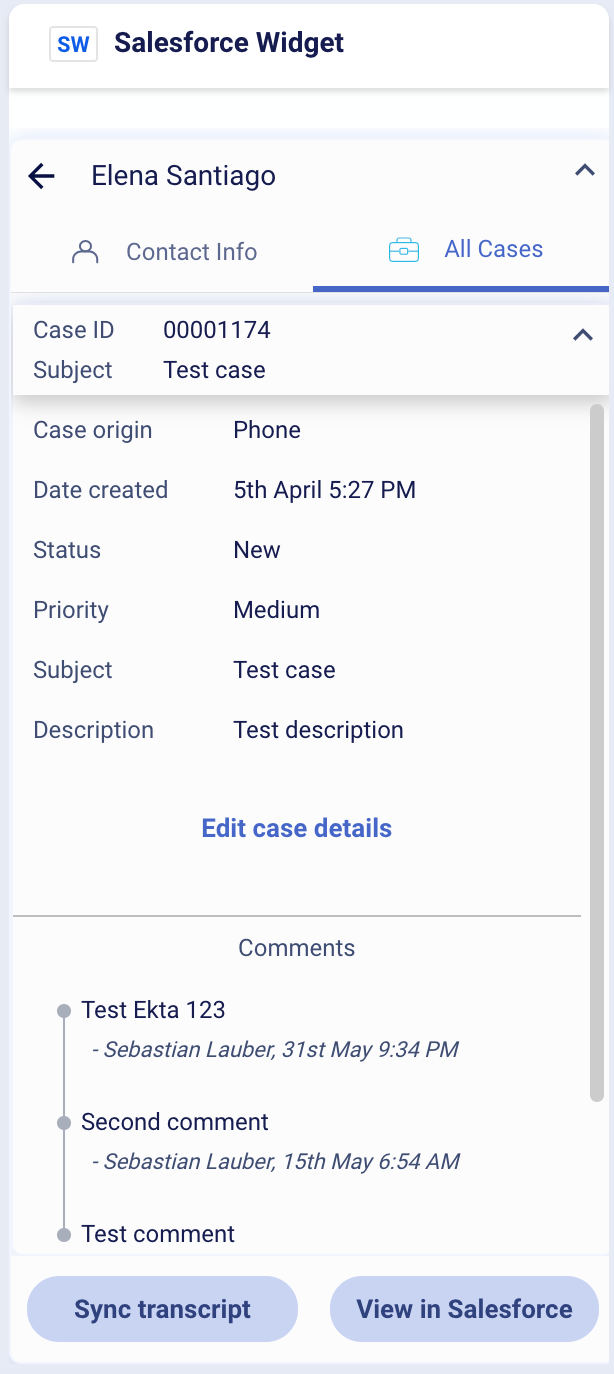Click the case details vertical scrollbar
The image size is (614, 1374).
pos(597,753)
